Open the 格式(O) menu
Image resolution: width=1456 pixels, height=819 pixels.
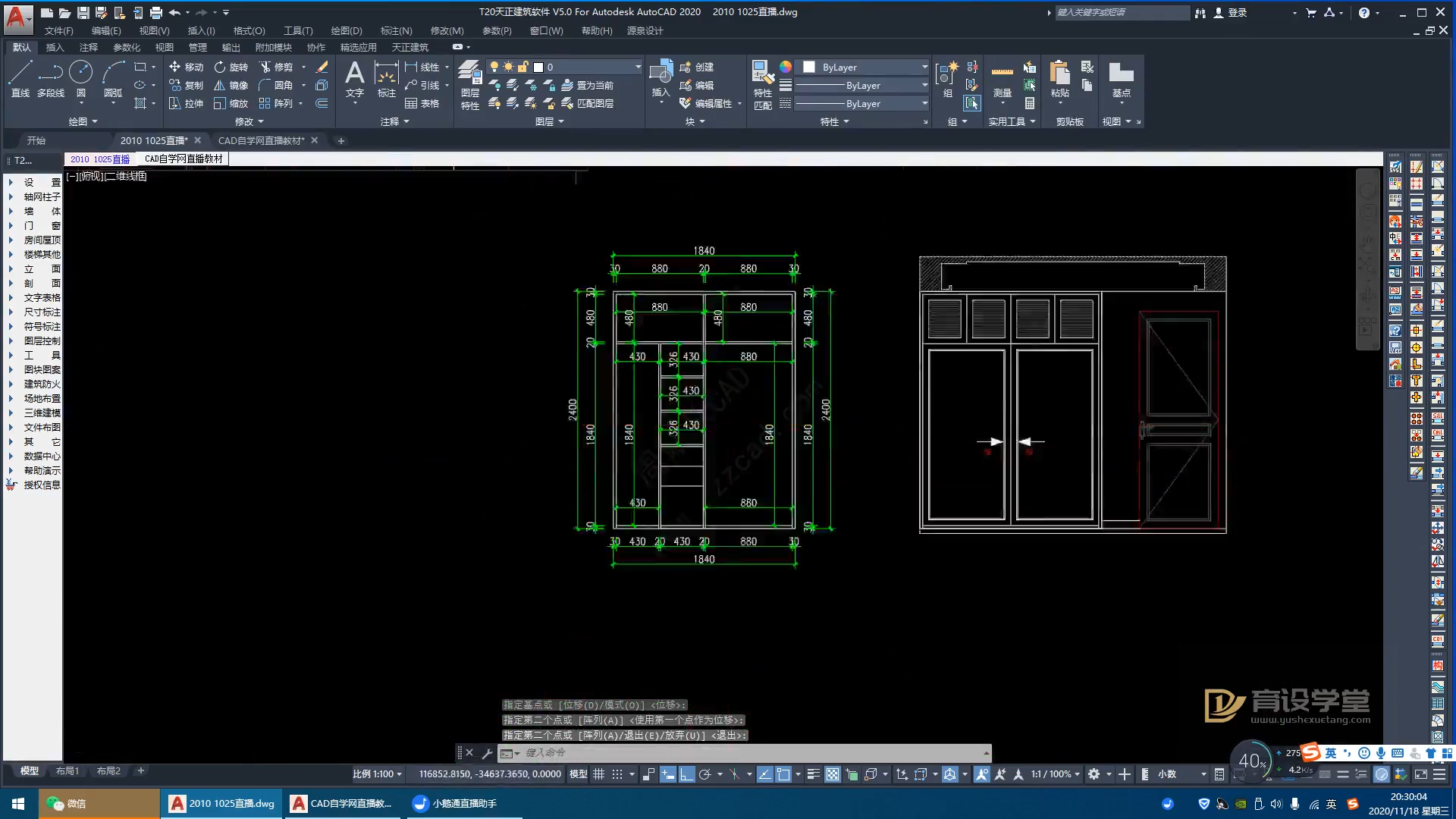coord(249,30)
